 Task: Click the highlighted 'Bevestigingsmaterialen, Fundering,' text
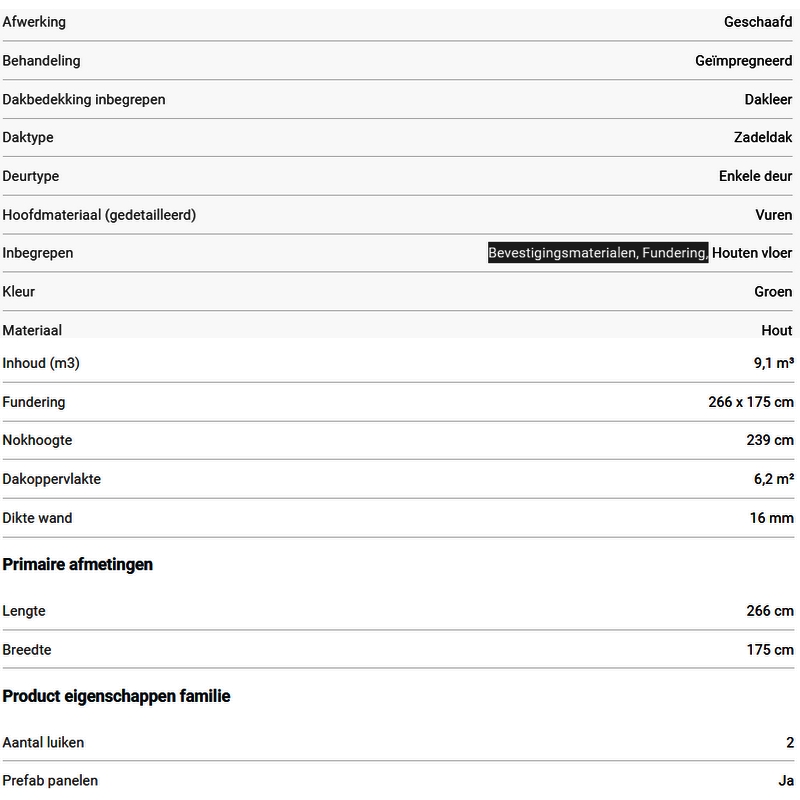[598, 253]
